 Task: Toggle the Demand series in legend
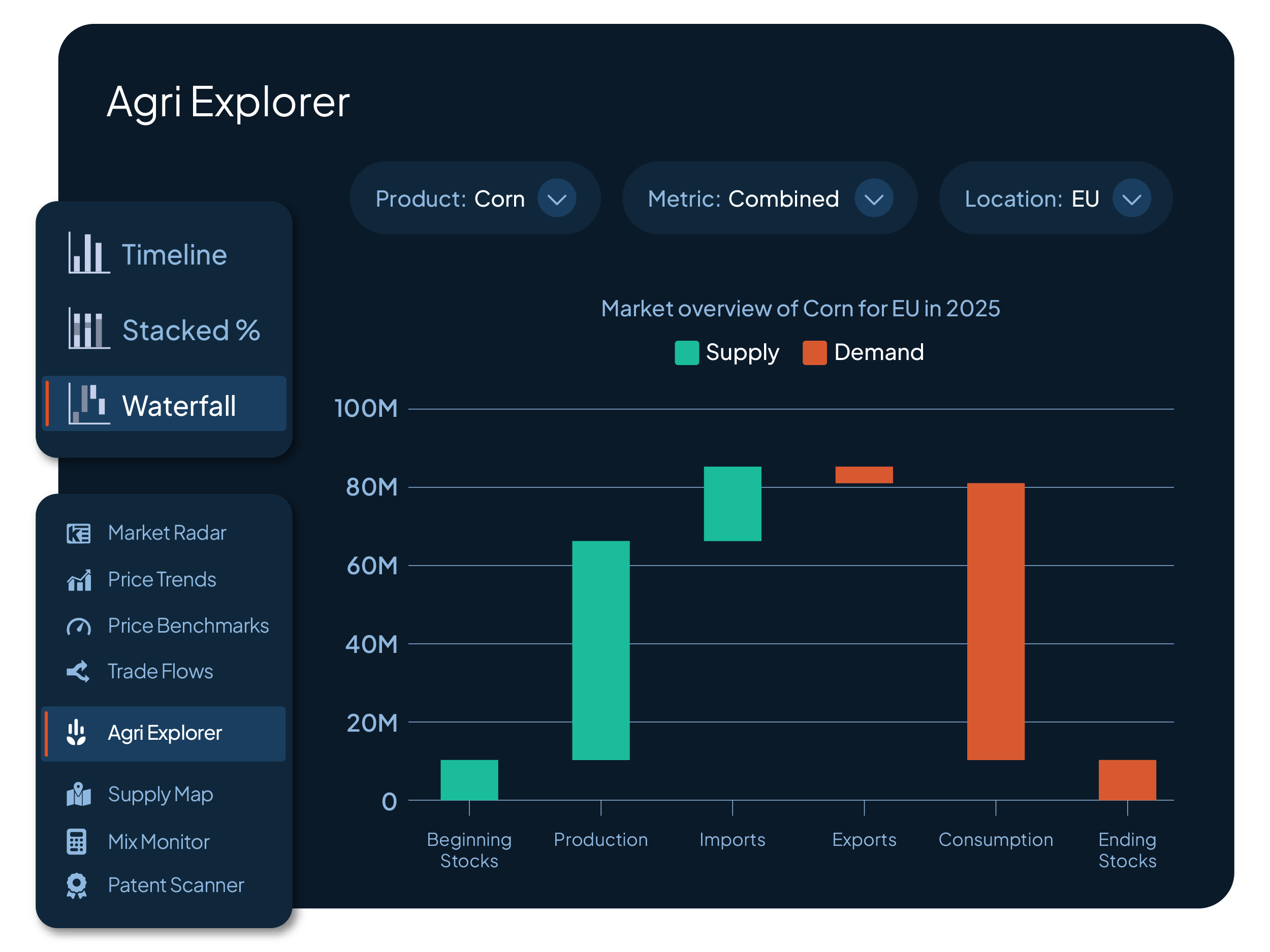point(878,352)
